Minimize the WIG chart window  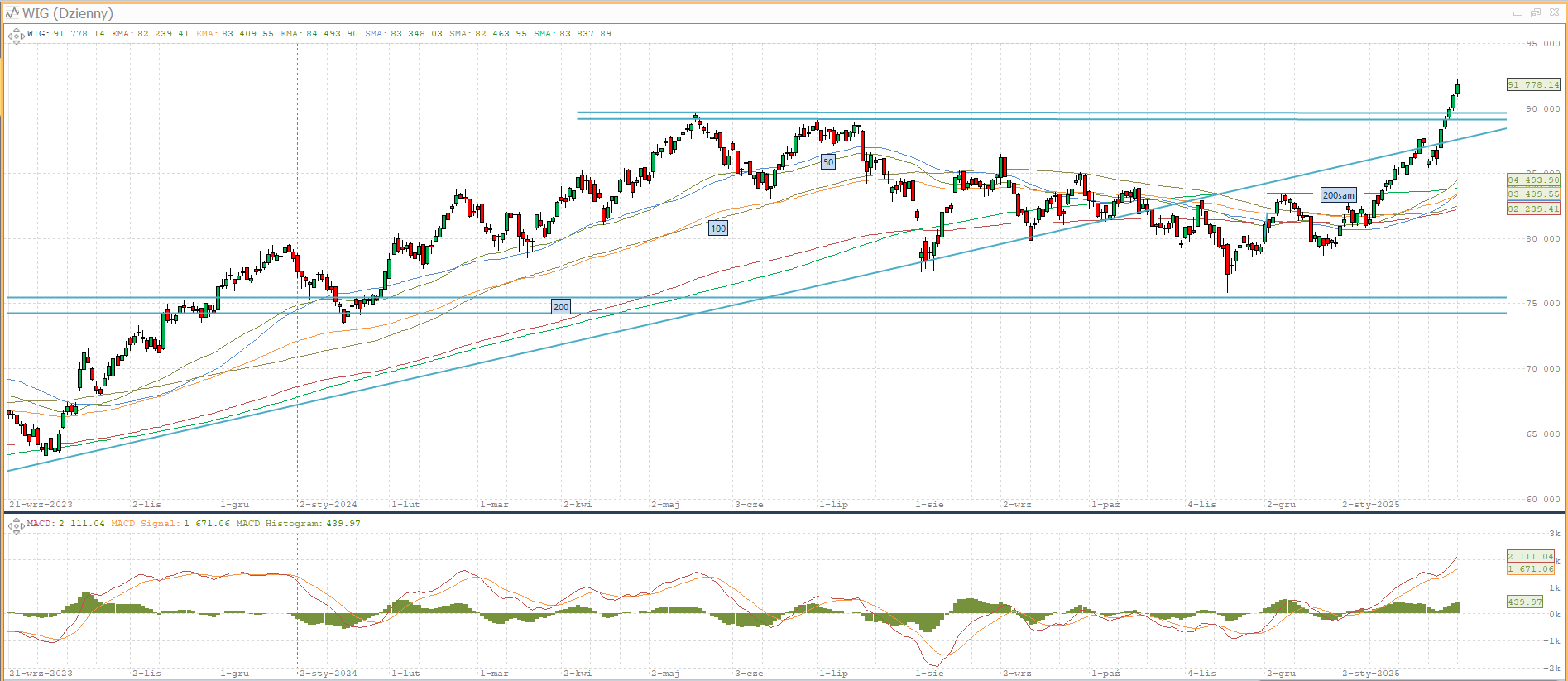pyautogui.click(x=1518, y=13)
